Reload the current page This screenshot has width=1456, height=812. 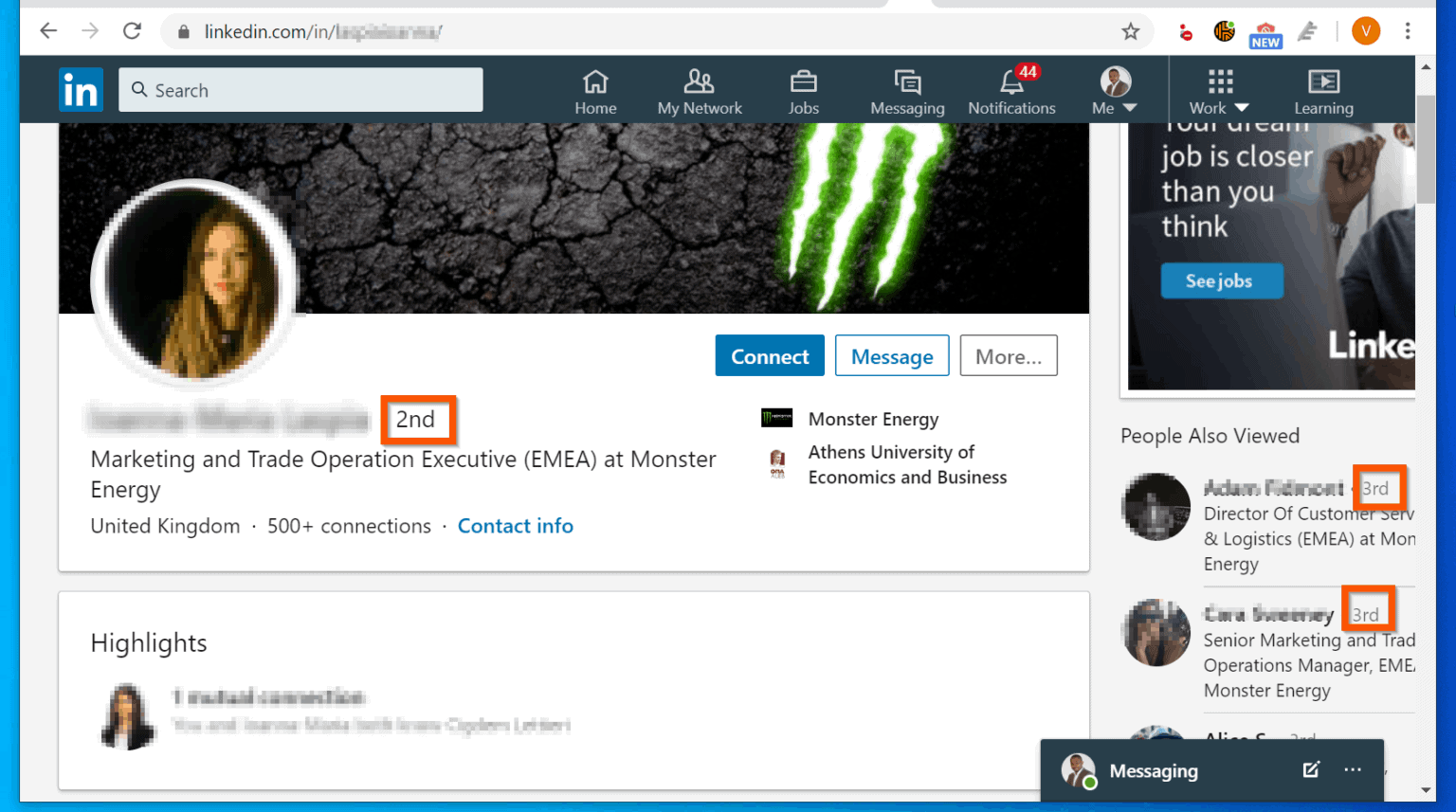tap(133, 31)
